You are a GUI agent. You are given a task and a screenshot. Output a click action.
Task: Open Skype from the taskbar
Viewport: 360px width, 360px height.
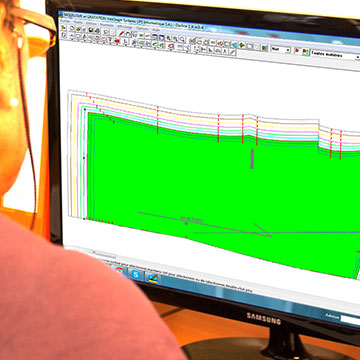tap(136, 274)
